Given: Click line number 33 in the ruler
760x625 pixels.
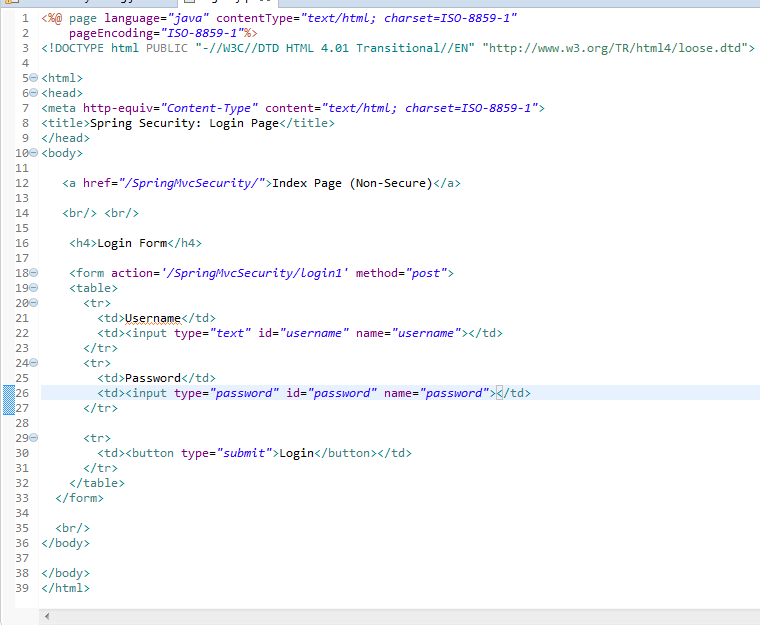Looking at the screenshot, I should click(x=22, y=498).
